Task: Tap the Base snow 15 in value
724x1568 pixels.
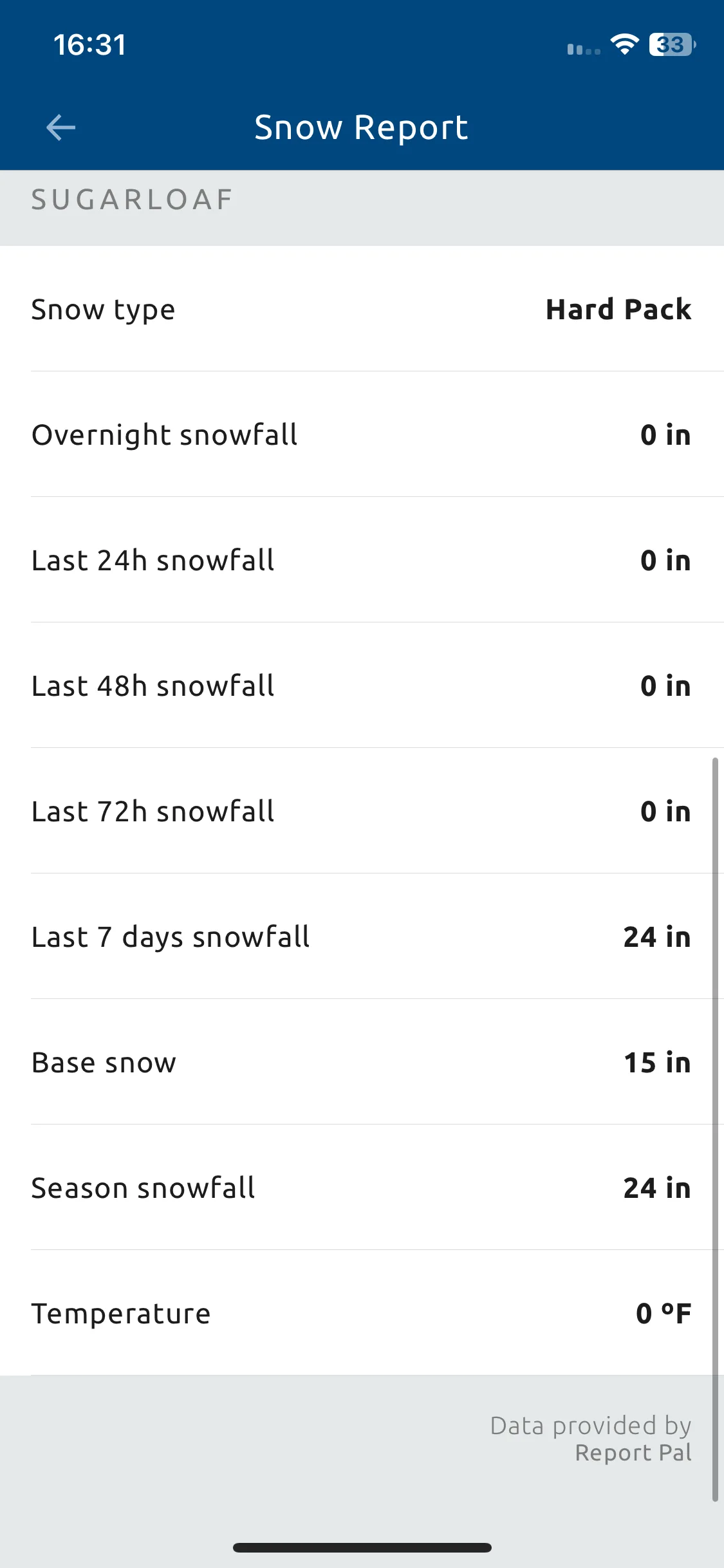Action: [657, 1062]
